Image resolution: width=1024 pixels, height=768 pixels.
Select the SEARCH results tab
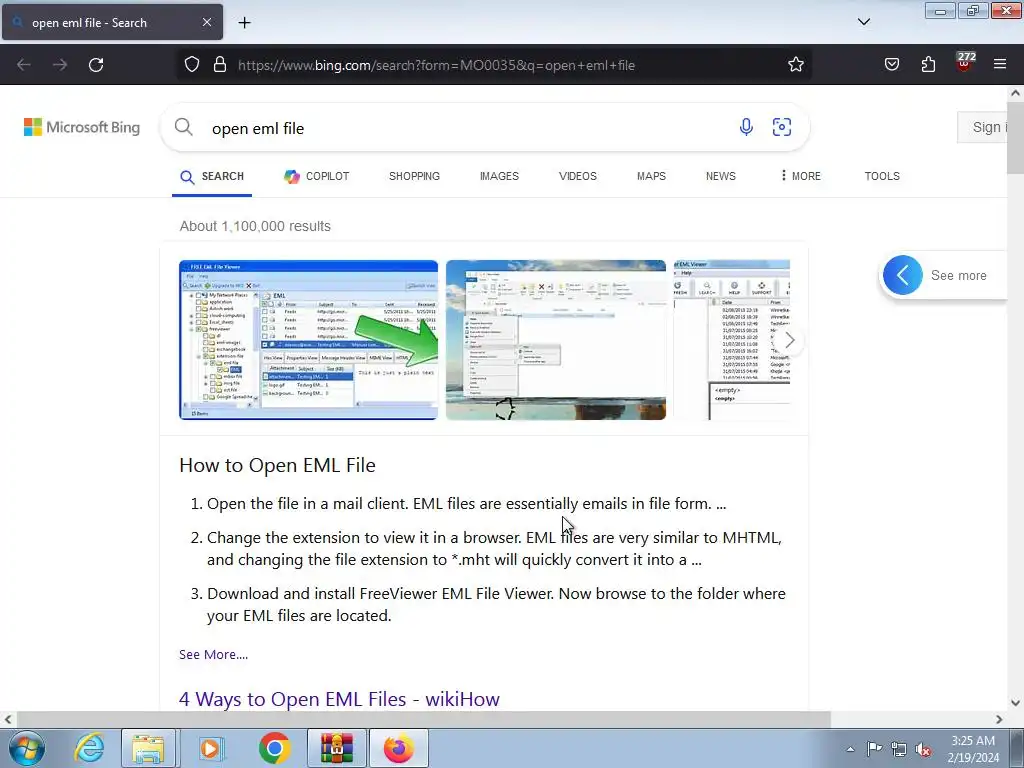click(212, 176)
